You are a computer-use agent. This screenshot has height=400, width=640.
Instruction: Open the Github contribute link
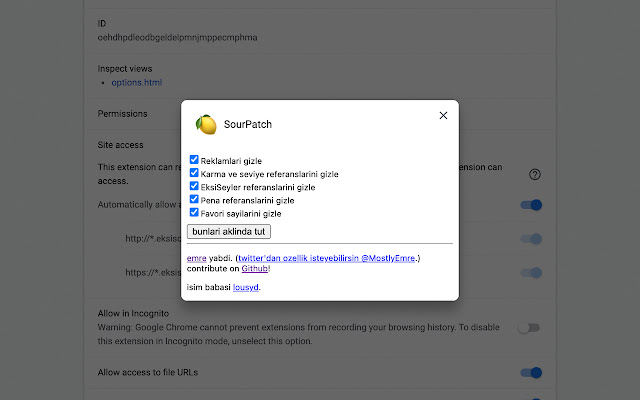tap(255, 269)
